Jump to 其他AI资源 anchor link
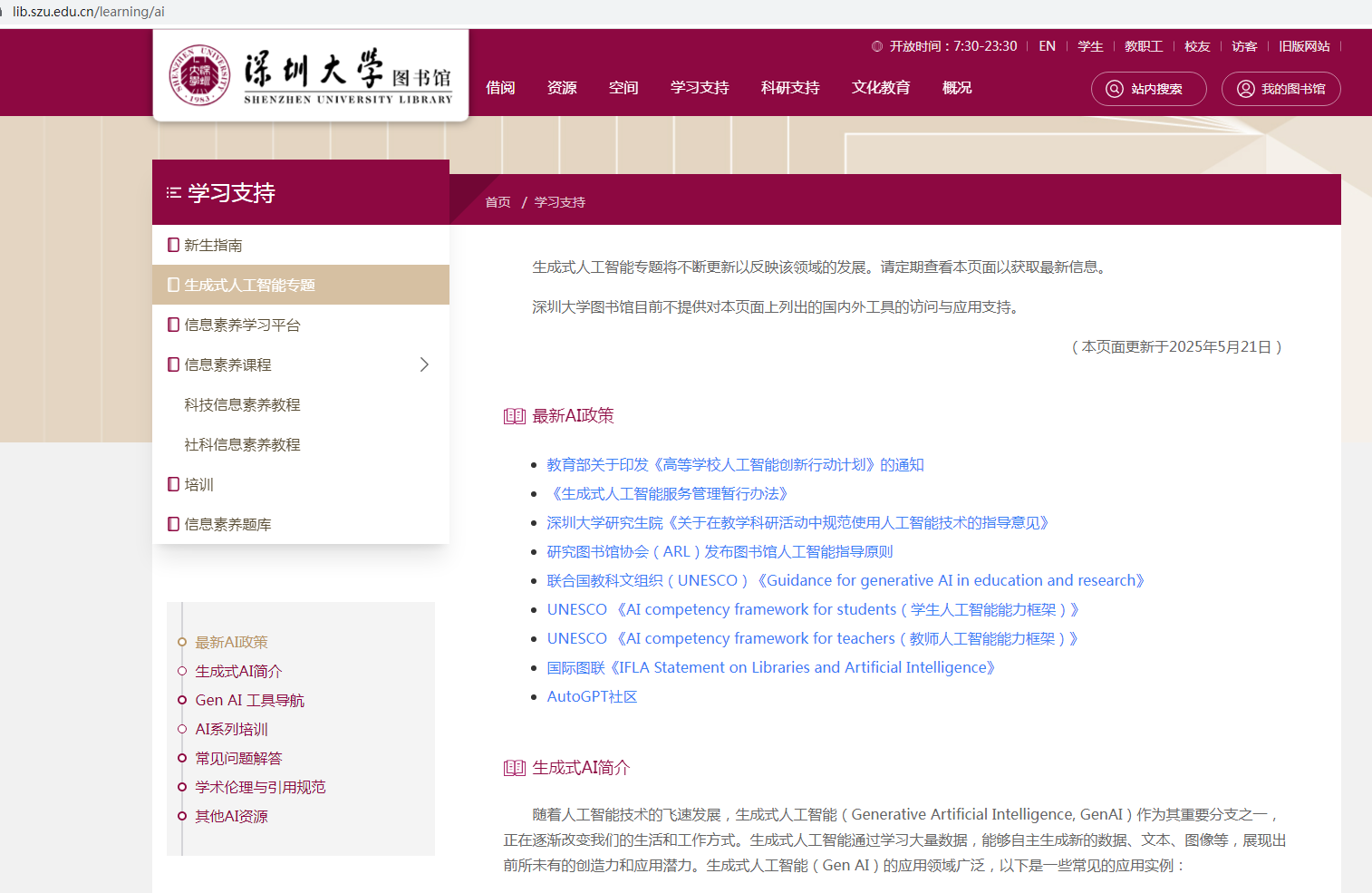This screenshot has width=1372, height=893. coord(231,816)
